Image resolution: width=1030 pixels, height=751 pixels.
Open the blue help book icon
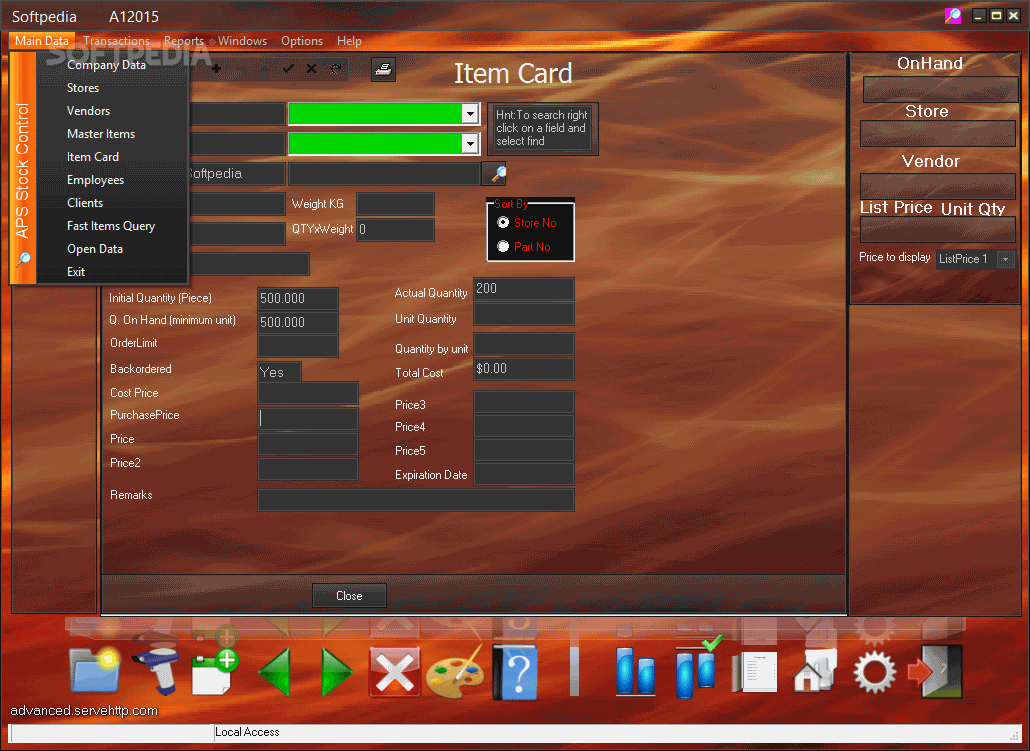(516, 671)
